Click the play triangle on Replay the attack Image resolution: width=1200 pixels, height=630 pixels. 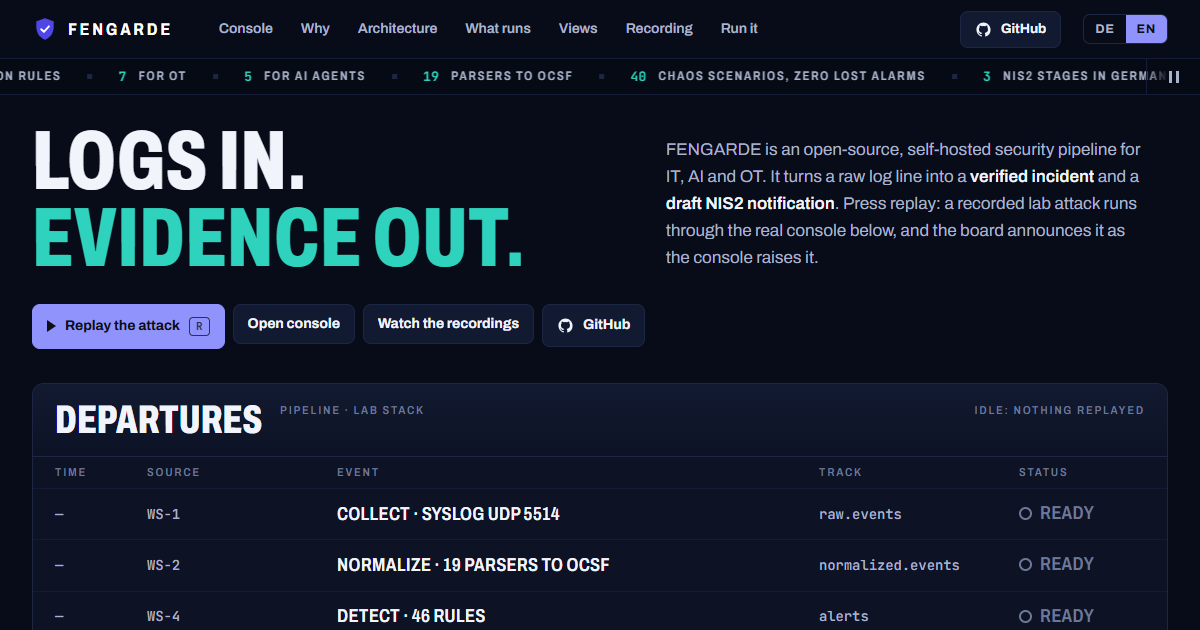(x=51, y=326)
